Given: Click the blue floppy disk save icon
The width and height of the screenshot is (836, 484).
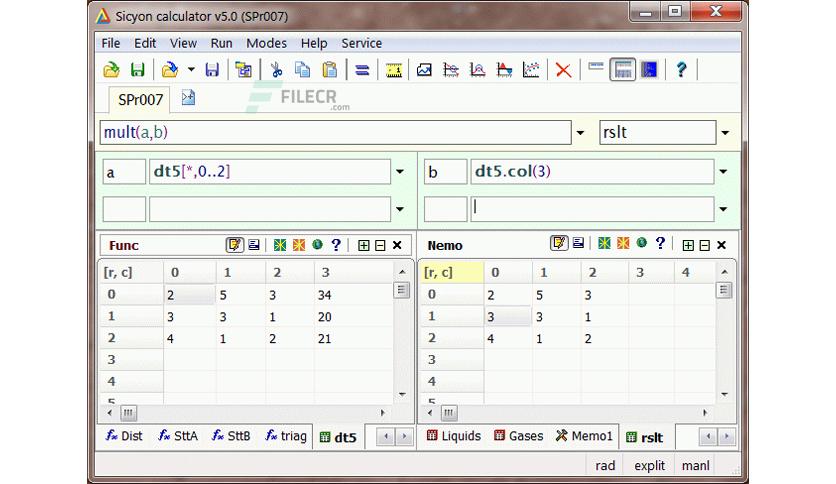Looking at the screenshot, I should click(x=212, y=70).
